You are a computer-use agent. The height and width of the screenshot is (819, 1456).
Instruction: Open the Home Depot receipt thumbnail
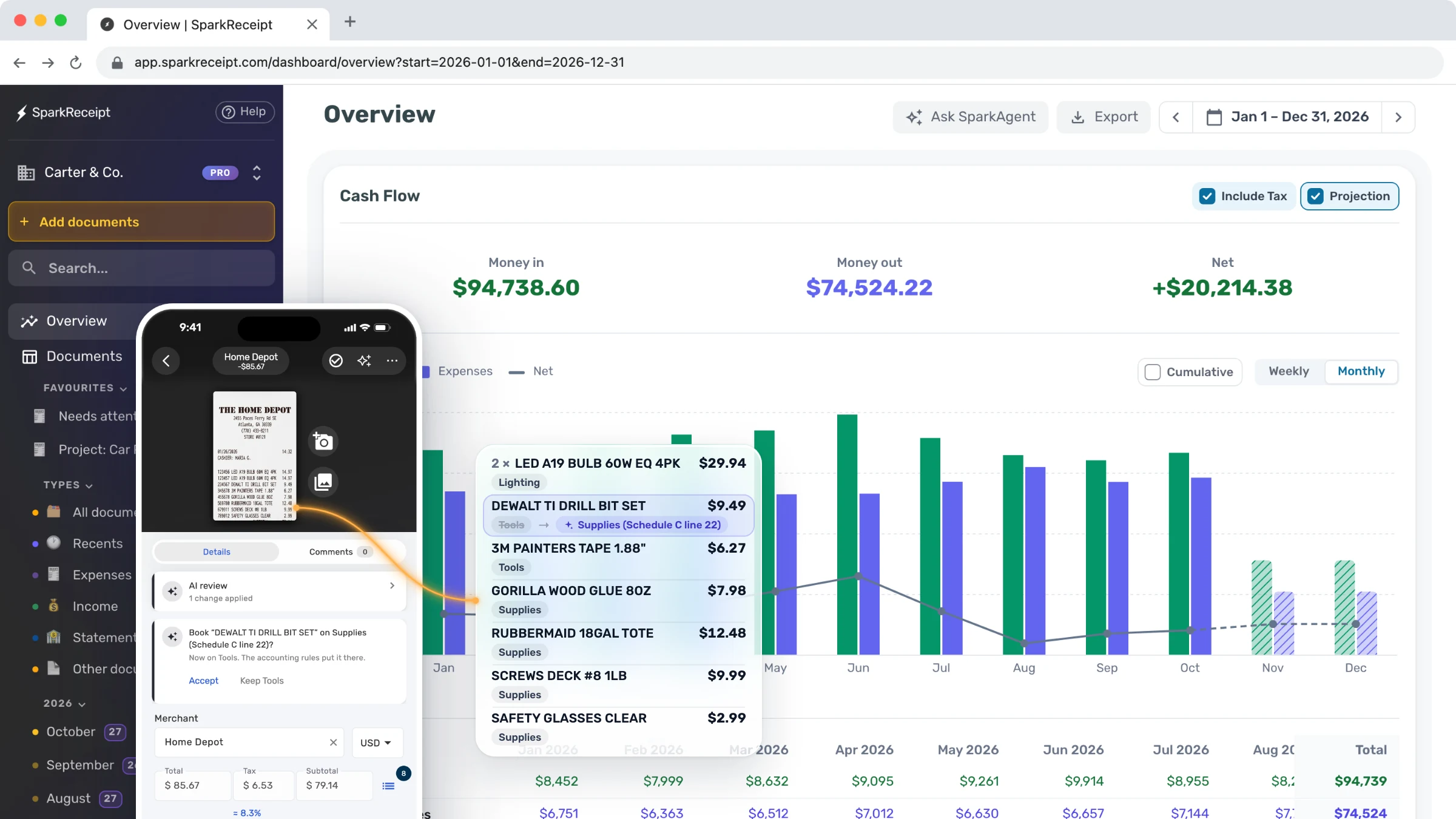[255, 456]
